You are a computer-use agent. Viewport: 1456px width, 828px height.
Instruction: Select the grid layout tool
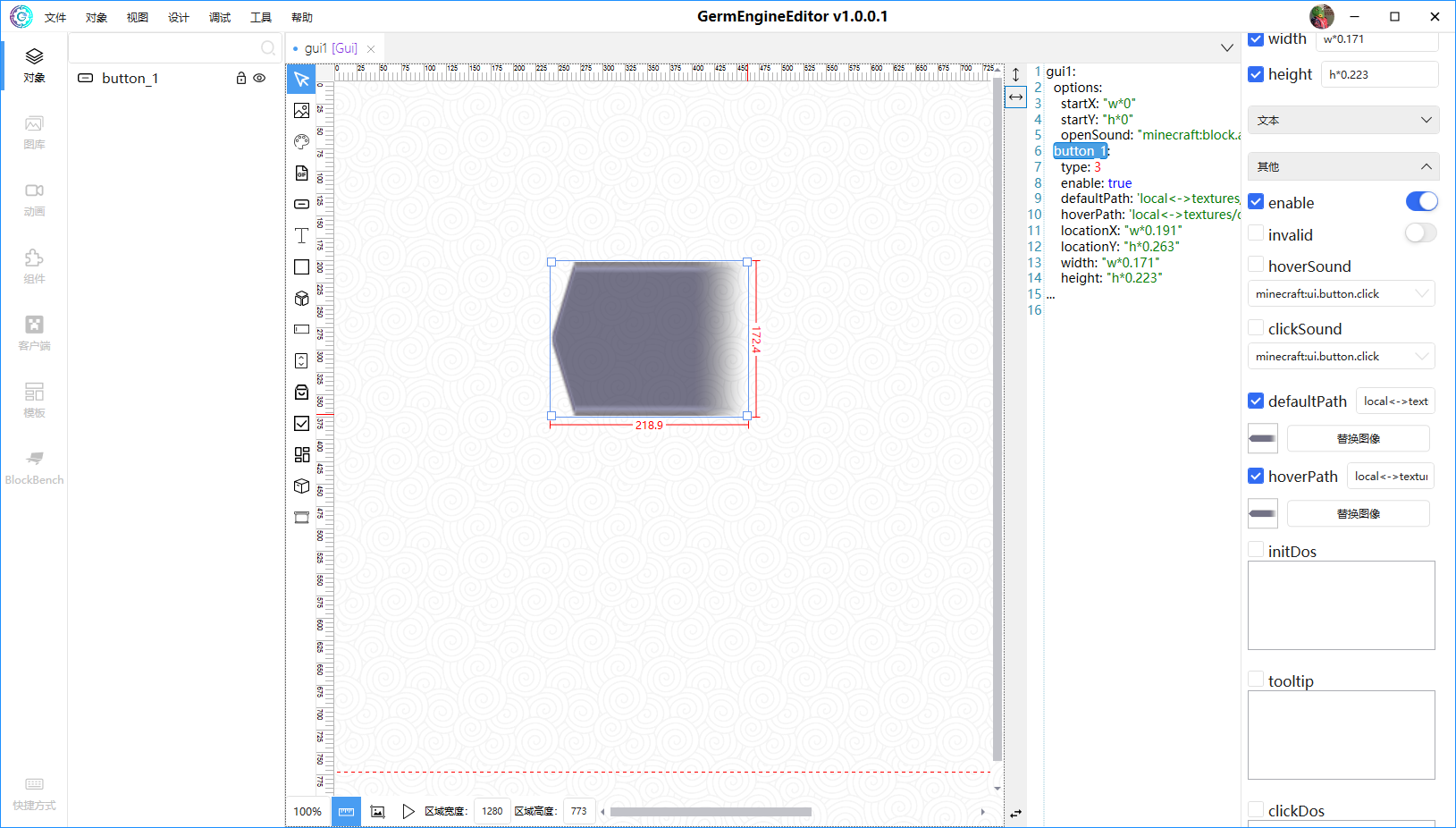tap(301, 455)
